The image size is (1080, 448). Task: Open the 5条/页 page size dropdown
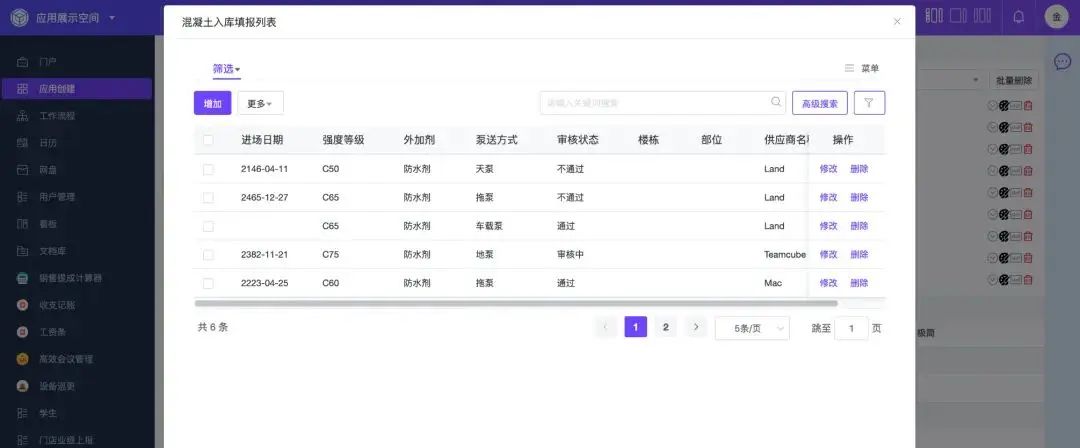point(752,328)
